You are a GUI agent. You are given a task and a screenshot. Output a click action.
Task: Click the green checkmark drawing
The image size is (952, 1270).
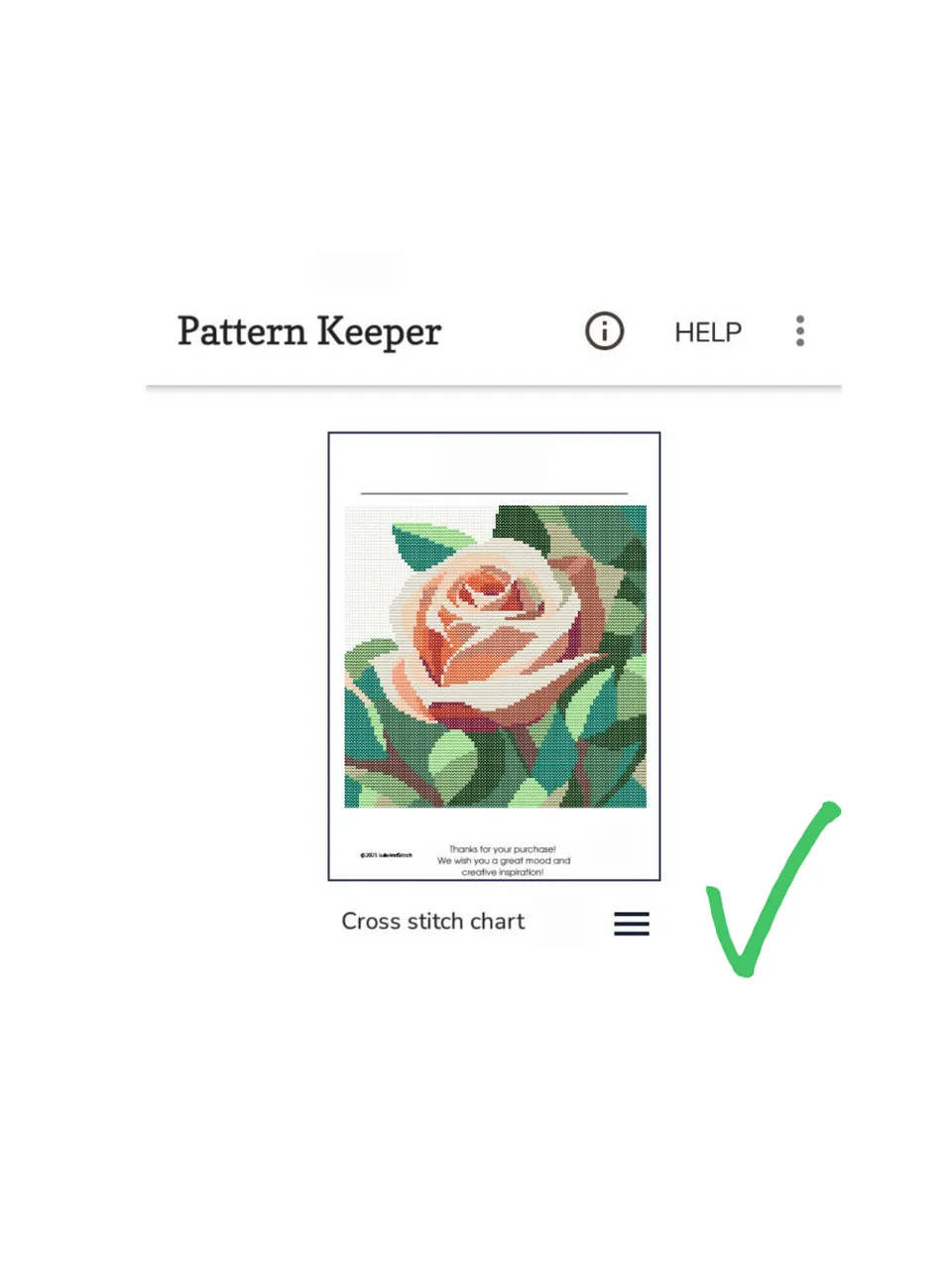tap(772, 889)
